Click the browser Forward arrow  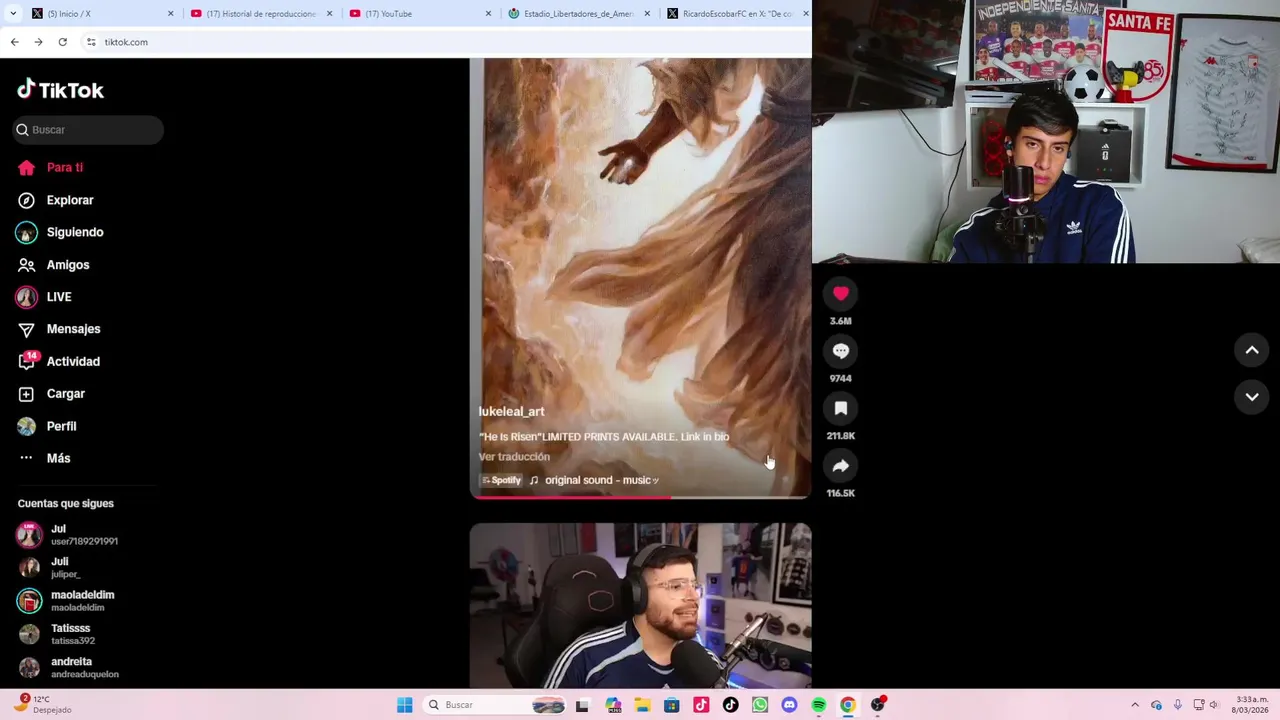[38, 42]
